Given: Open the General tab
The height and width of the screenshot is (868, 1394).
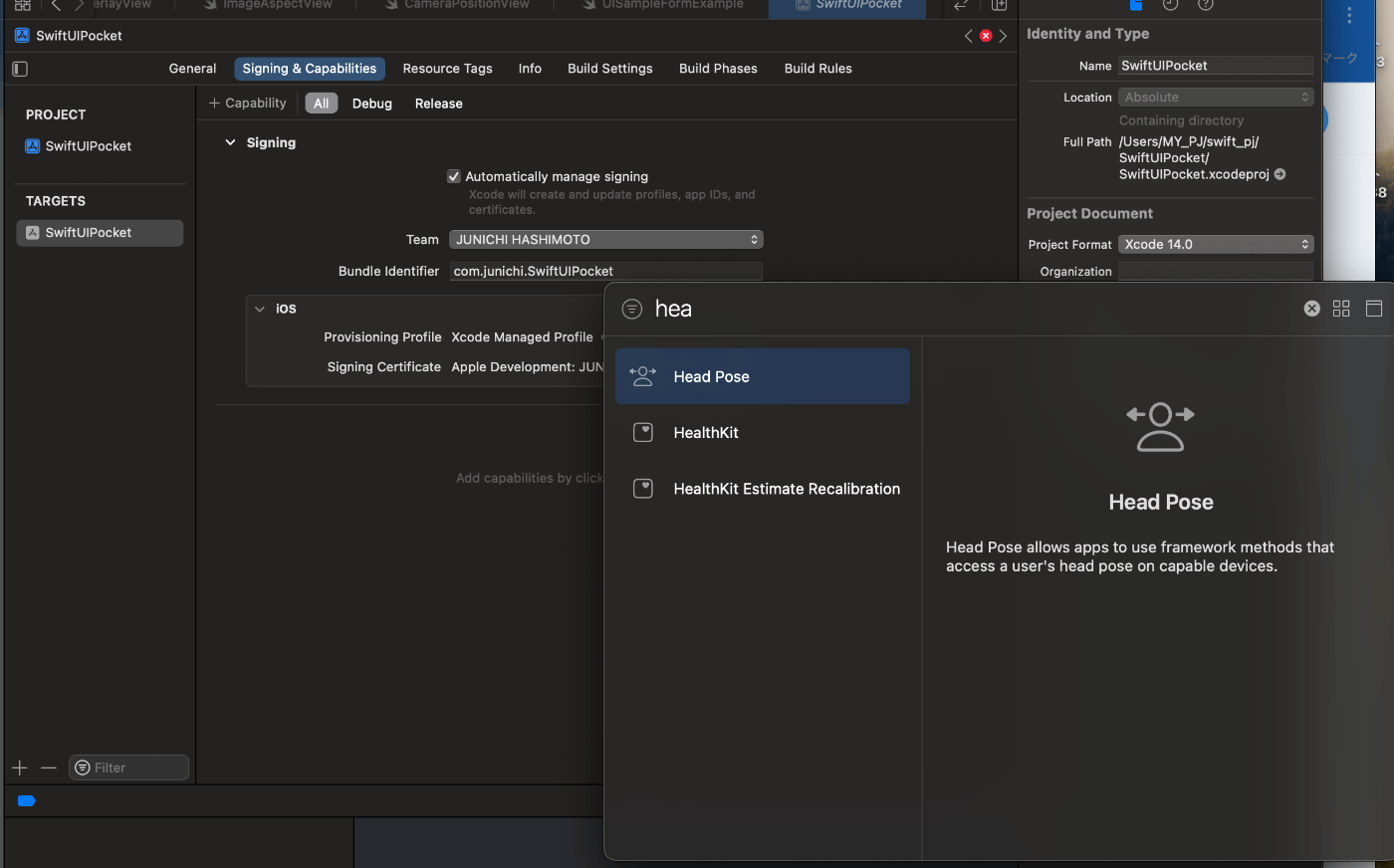Looking at the screenshot, I should click(192, 69).
